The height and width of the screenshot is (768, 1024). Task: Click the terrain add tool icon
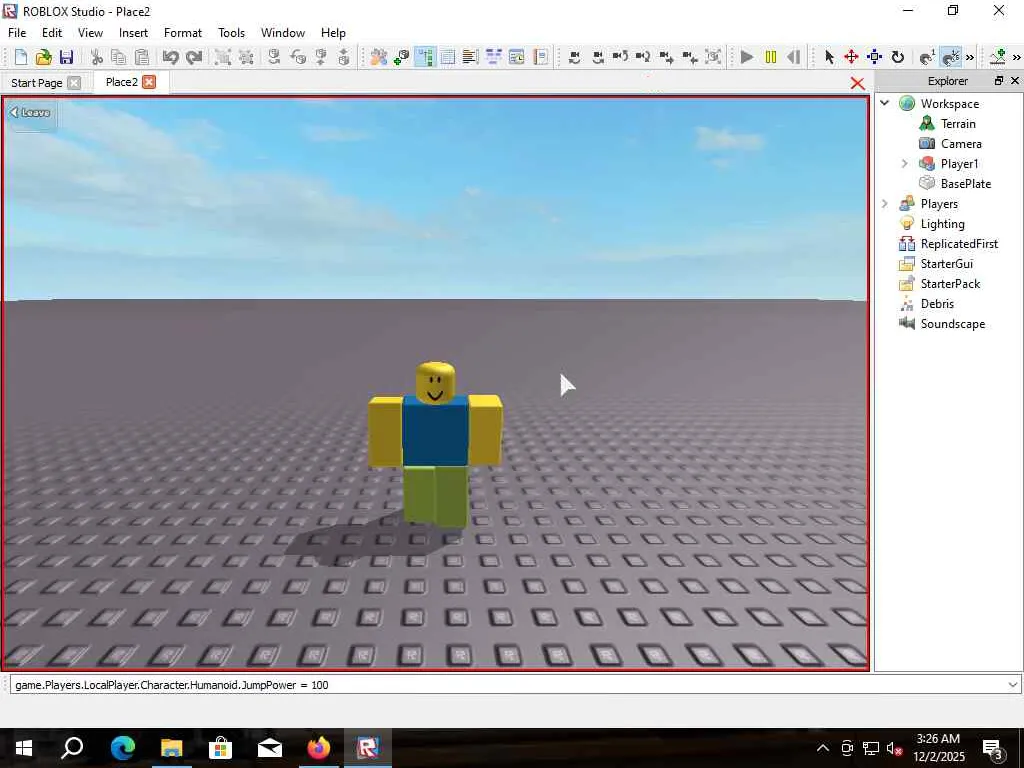pyautogui.click(x=998, y=57)
